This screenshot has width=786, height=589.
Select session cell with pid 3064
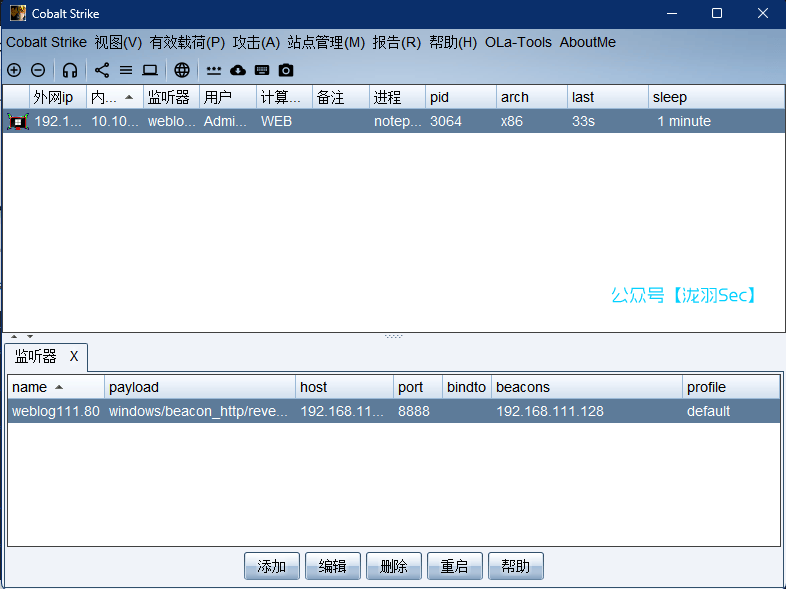(461, 121)
